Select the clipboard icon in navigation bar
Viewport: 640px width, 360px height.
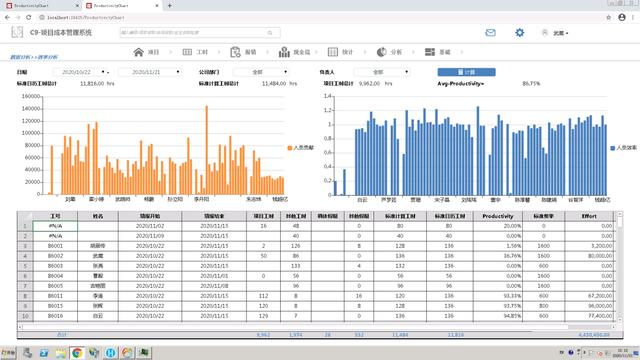pyautogui.click(x=235, y=52)
